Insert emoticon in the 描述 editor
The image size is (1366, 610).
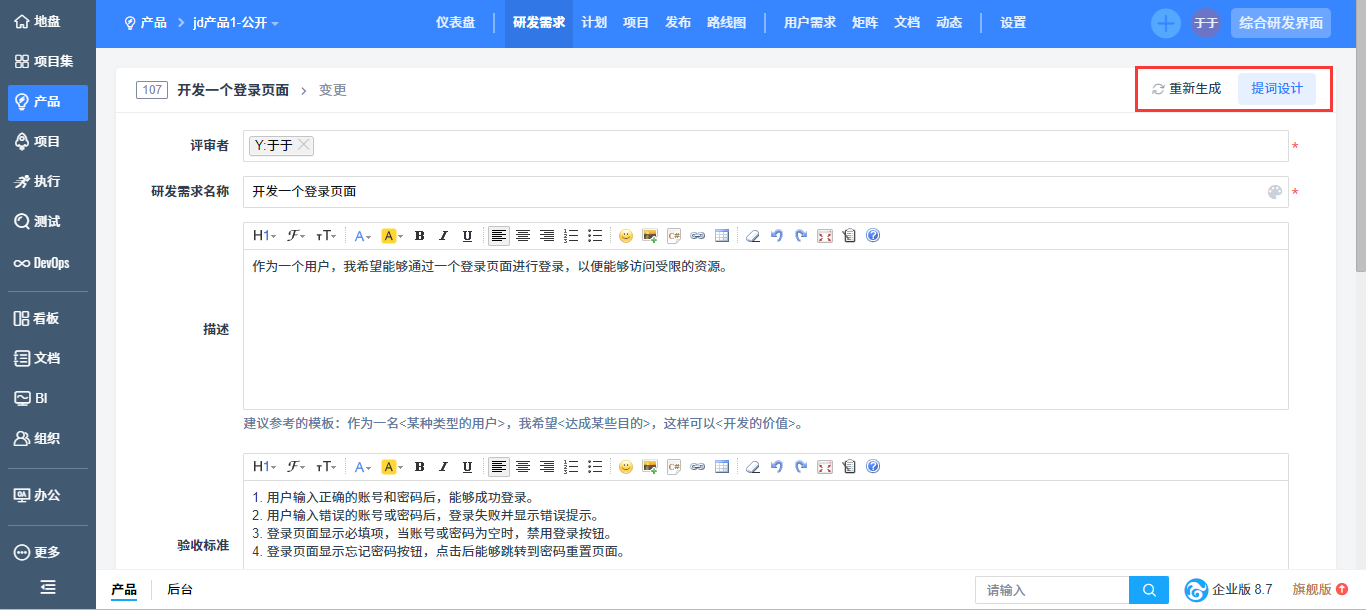pos(626,236)
